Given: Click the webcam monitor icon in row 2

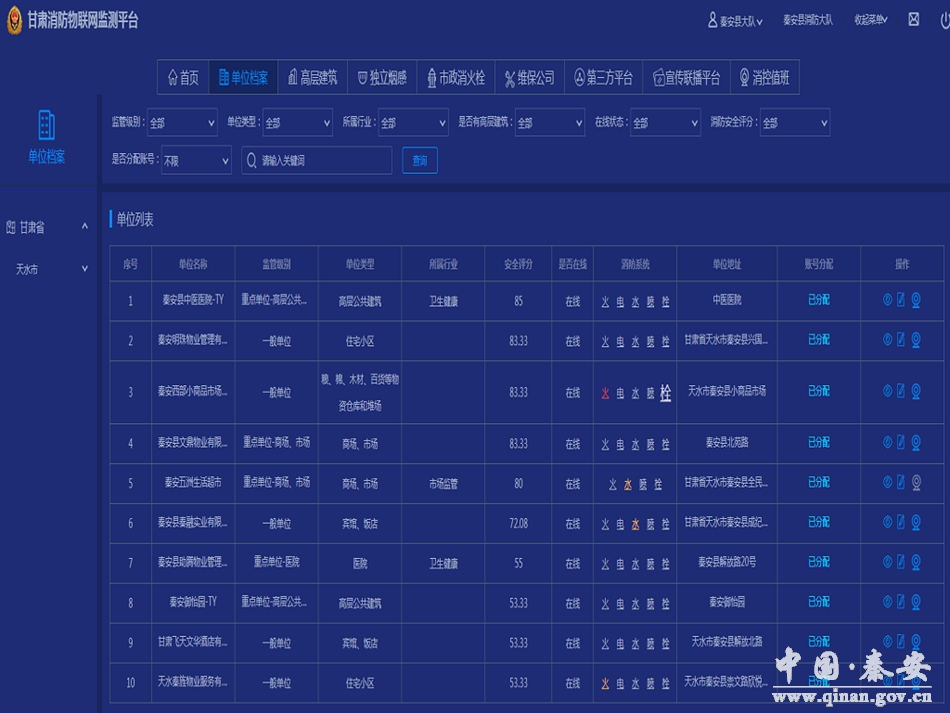Looking at the screenshot, I should 915,340.
